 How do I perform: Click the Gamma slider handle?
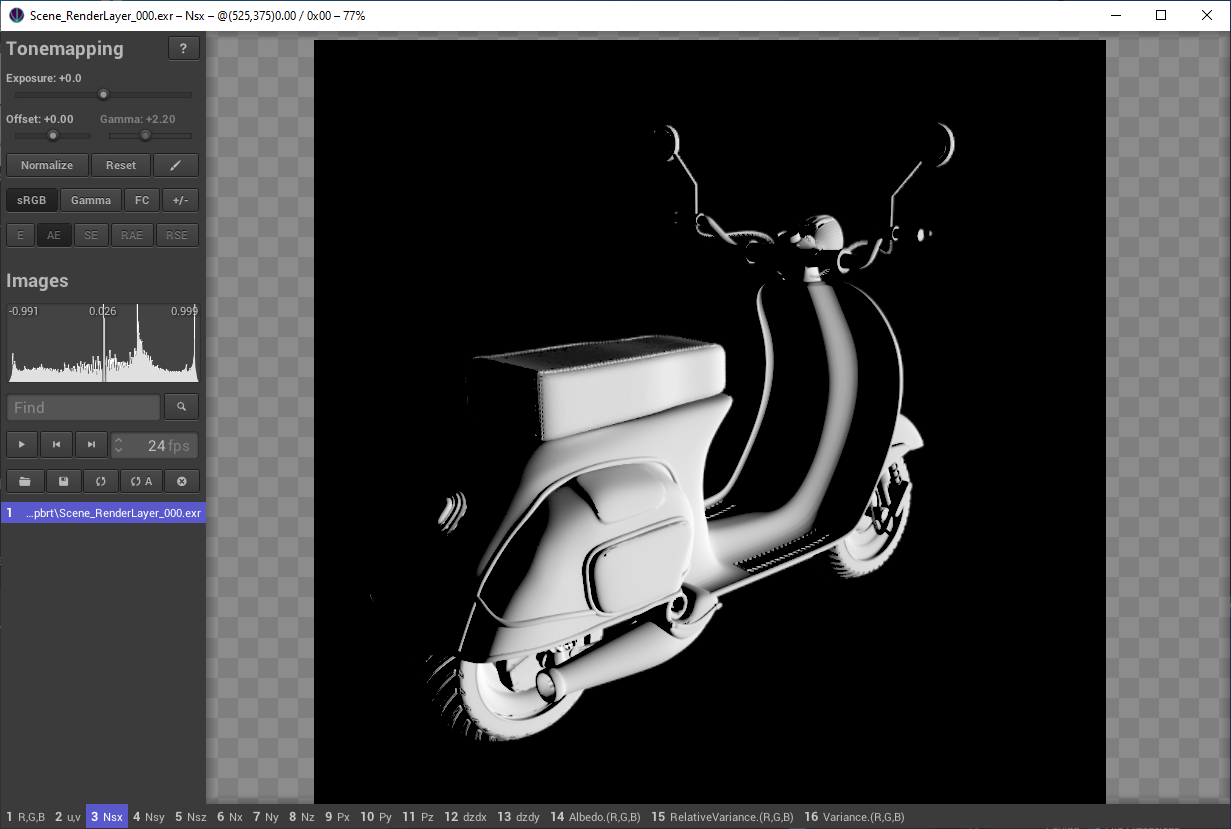point(145,135)
